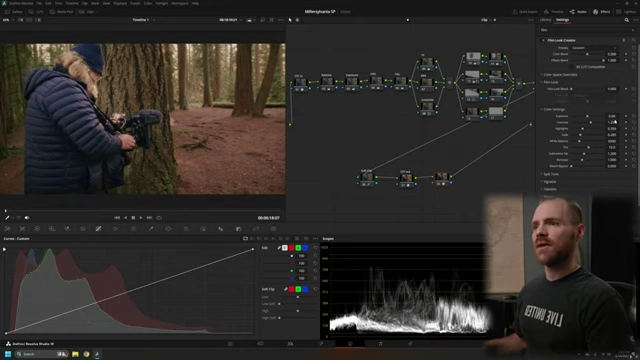The width and height of the screenshot is (640, 360).
Task: Toggle red channel in curves Edit
Action: 291,248
